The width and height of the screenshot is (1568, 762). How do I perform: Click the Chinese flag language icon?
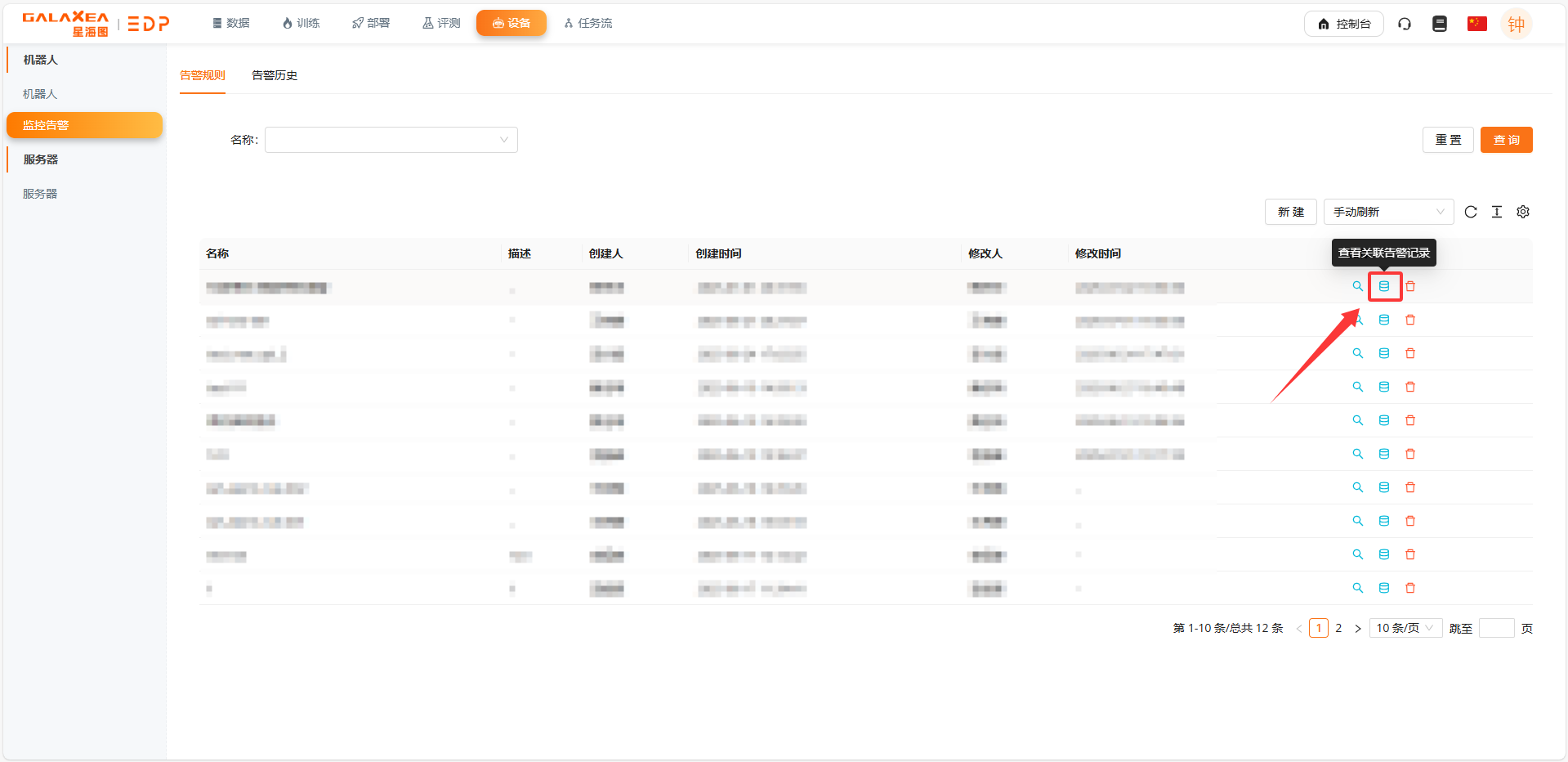point(1476,24)
